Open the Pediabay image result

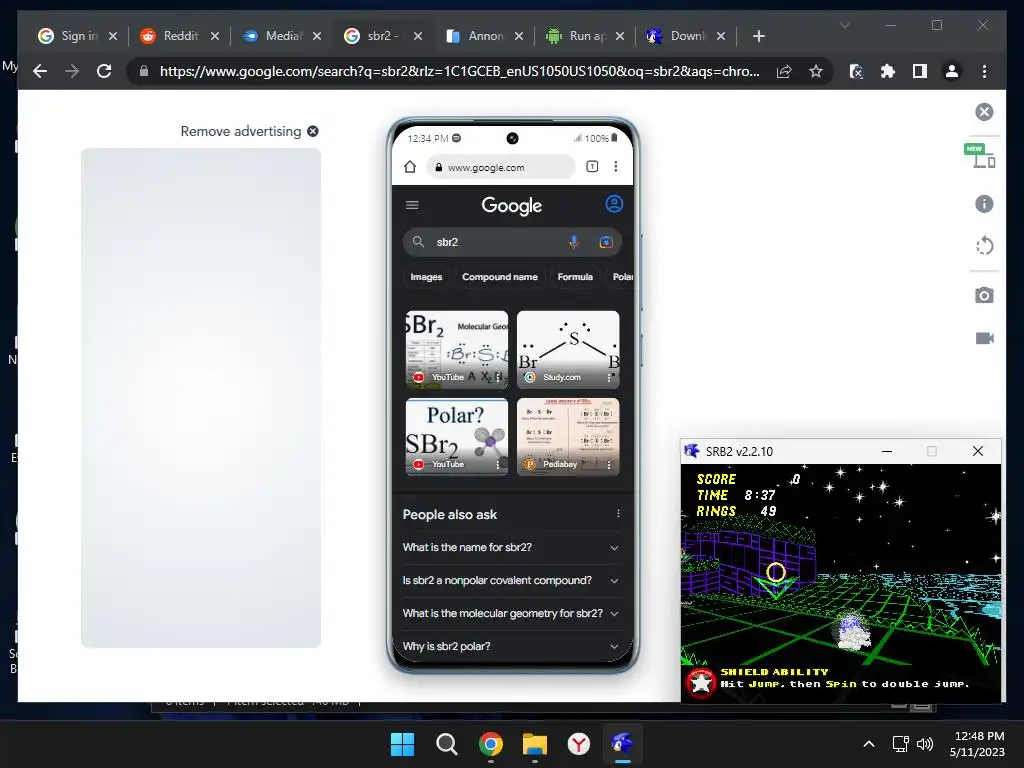pyautogui.click(x=568, y=437)
